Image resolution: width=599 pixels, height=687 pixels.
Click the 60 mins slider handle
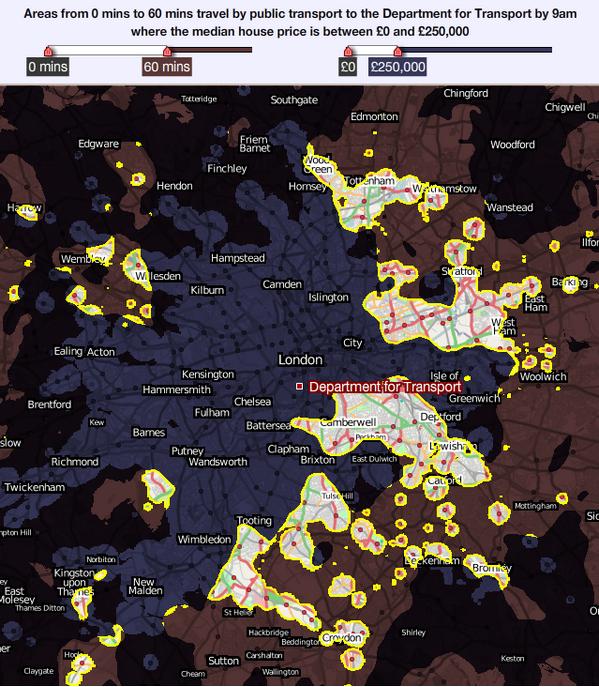(167, 51)
